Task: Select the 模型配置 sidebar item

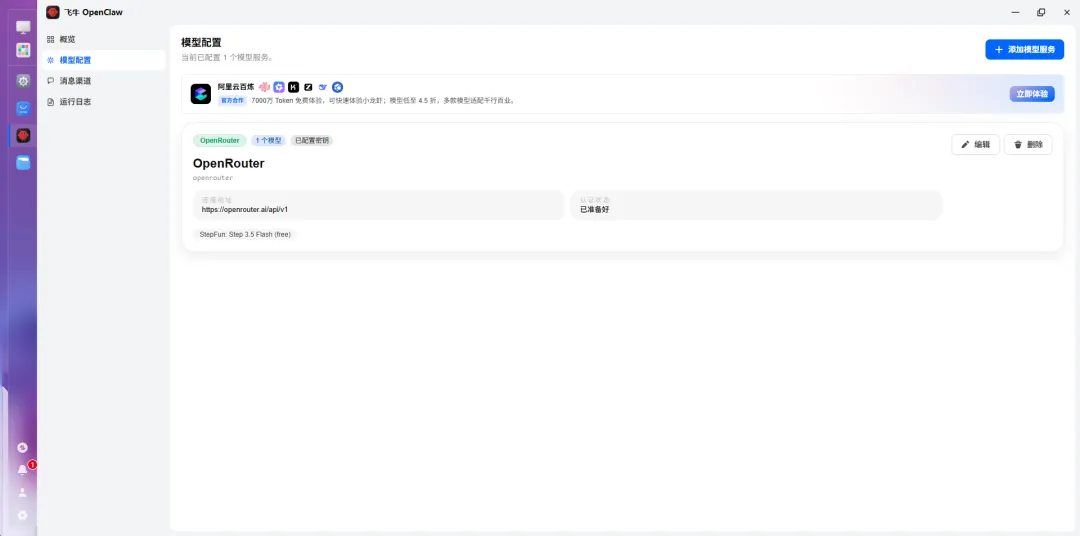Action: [x=103, y=60]
